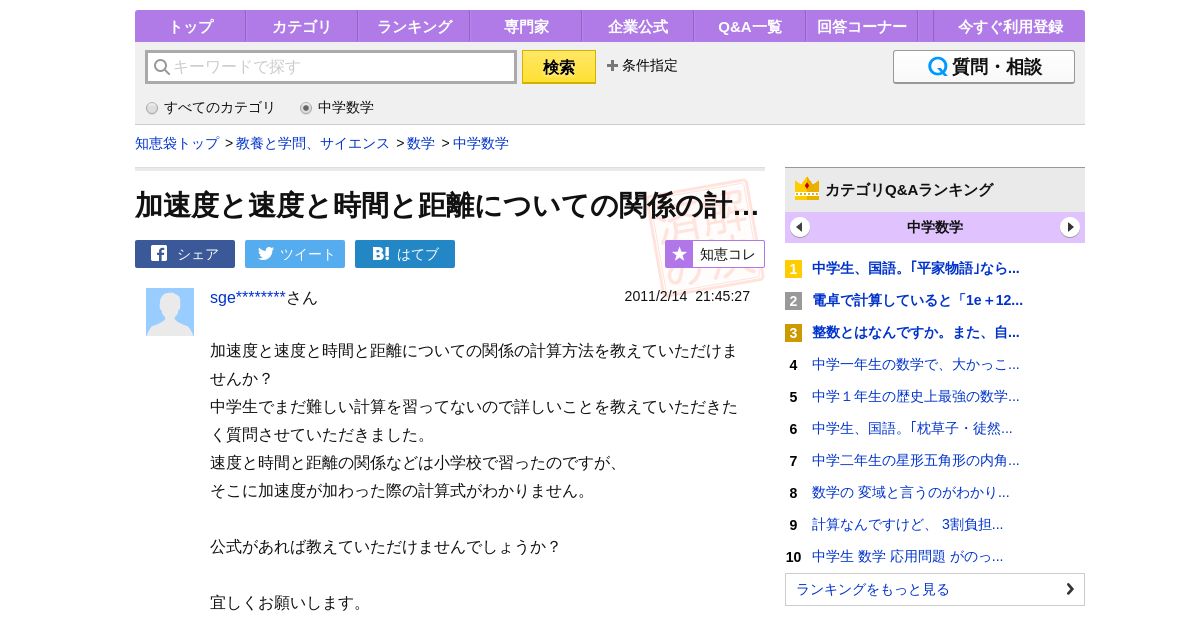Open the Q&A一覧 tab
Screen dimensions: 1200x630
750,27
